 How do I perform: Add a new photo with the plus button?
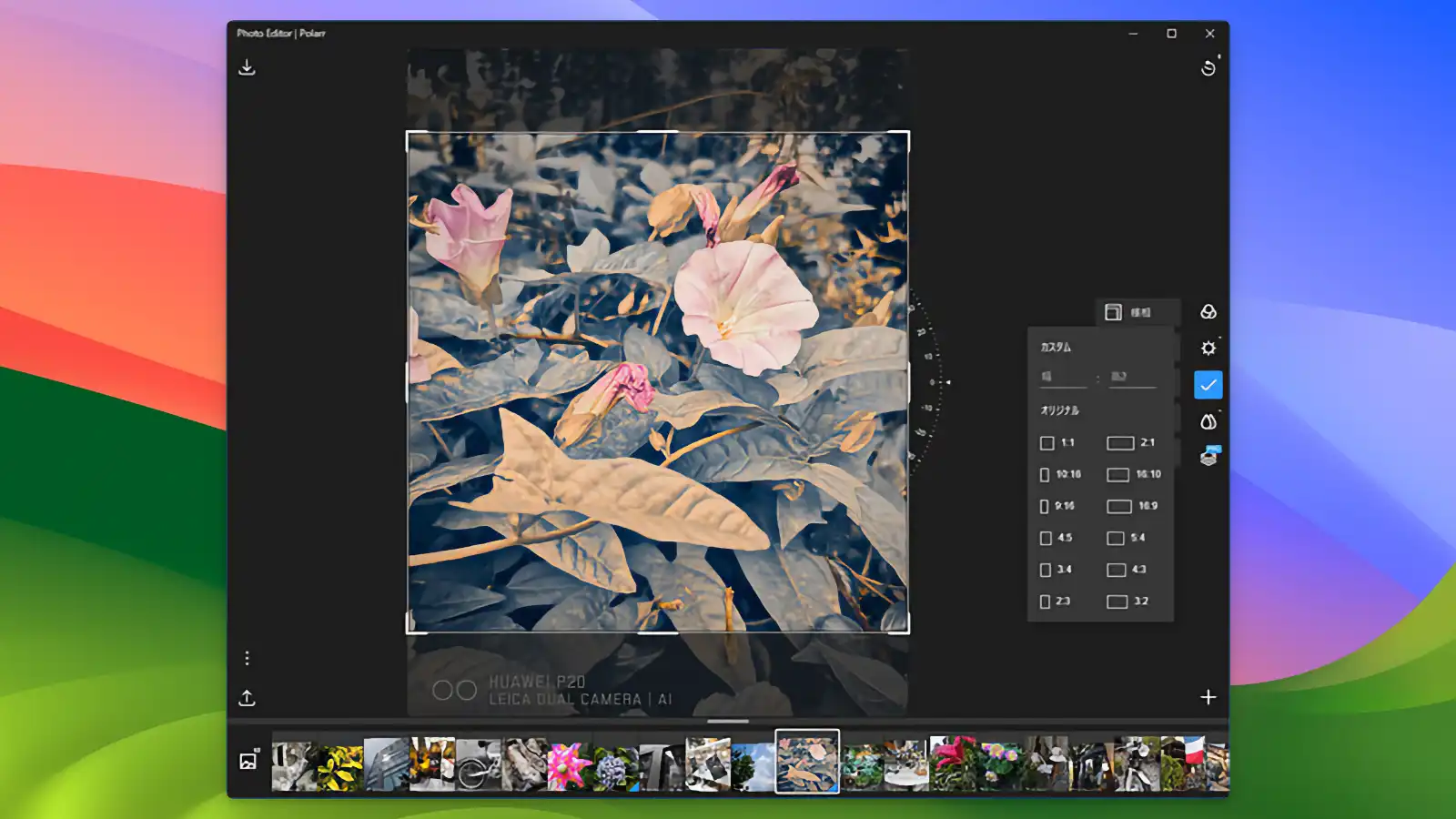[x=1208, y=697]
